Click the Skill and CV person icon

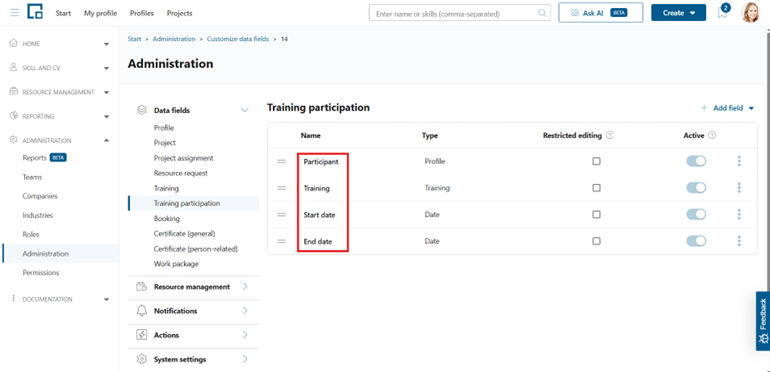[x=13, y=68]
